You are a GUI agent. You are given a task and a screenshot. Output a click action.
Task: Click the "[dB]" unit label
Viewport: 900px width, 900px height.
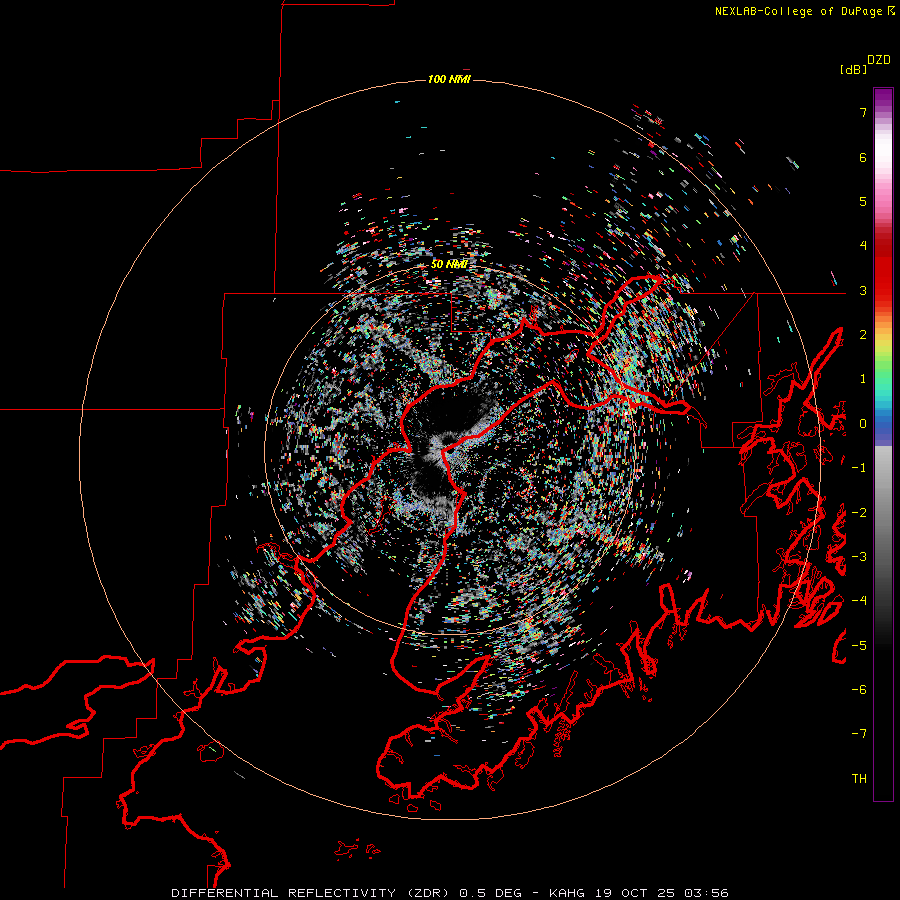853,69
